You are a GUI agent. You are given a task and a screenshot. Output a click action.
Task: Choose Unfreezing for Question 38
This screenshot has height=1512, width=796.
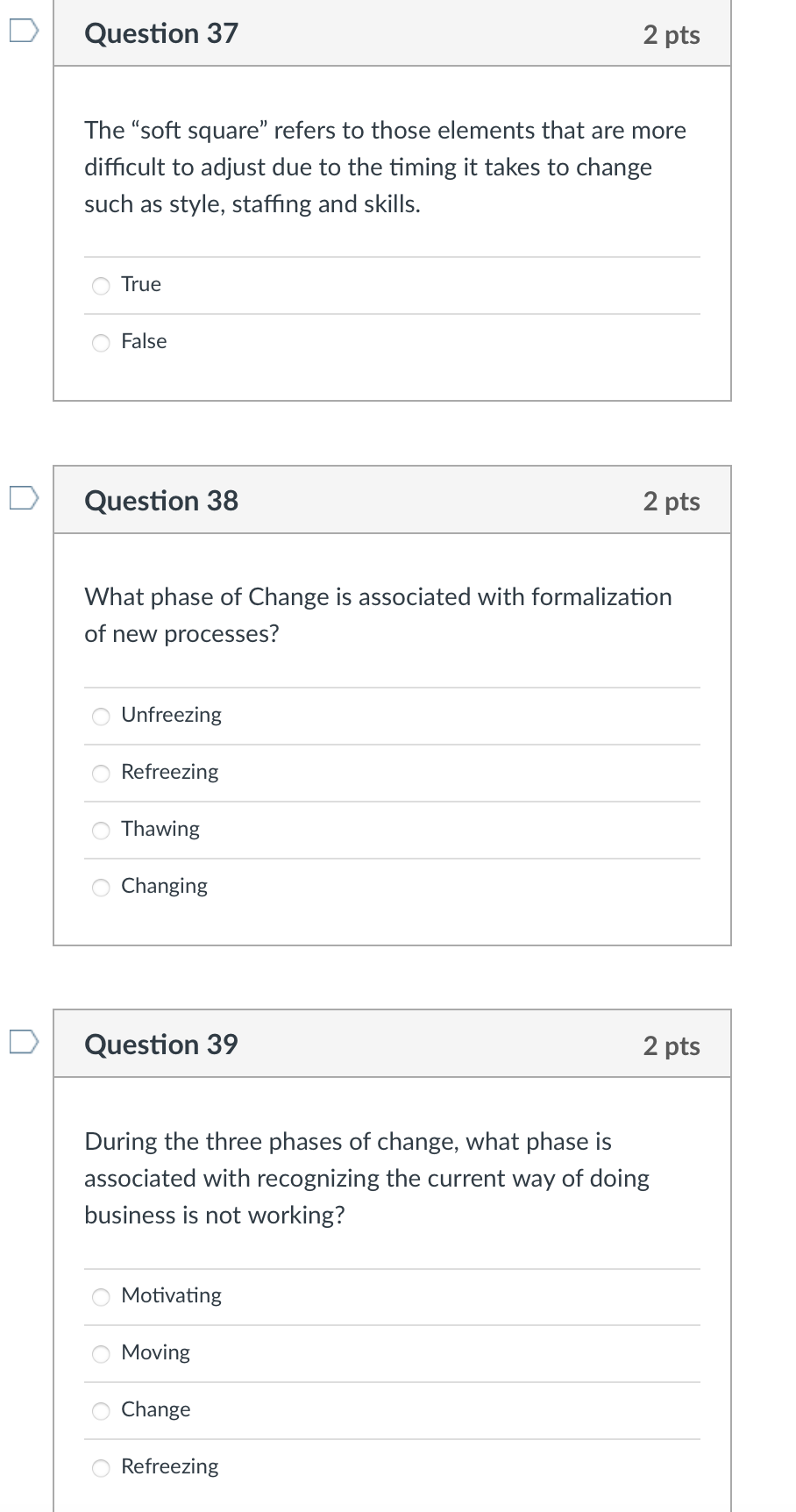point(101,717)
